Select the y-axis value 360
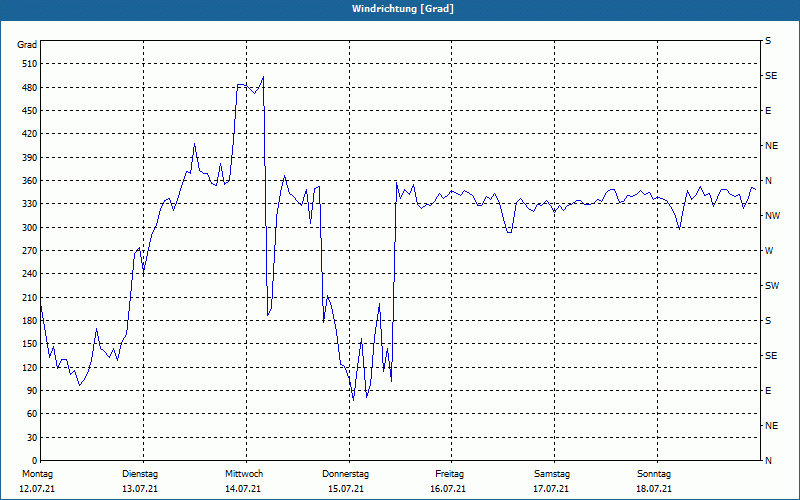The width and height of the screenshot is (800, 500). coord(30,181)
